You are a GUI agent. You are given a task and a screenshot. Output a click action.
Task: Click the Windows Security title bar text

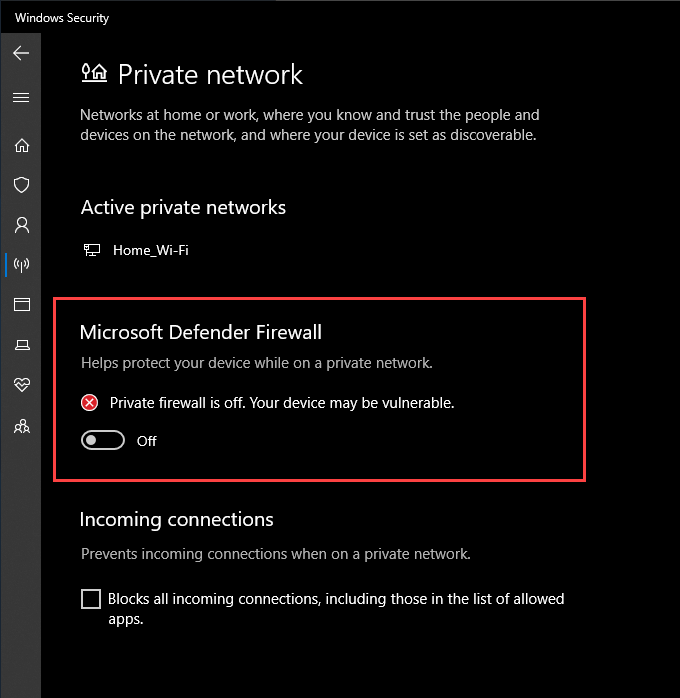(62, 17)
